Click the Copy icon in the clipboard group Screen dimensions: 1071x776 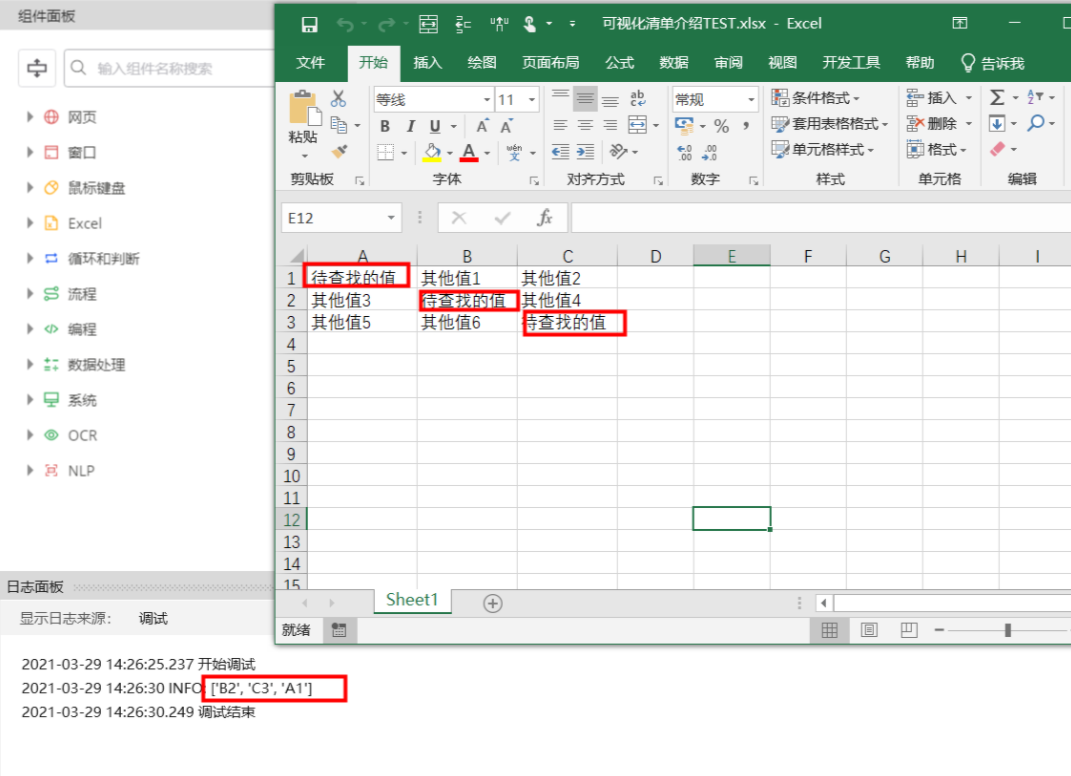coord(339,124)
